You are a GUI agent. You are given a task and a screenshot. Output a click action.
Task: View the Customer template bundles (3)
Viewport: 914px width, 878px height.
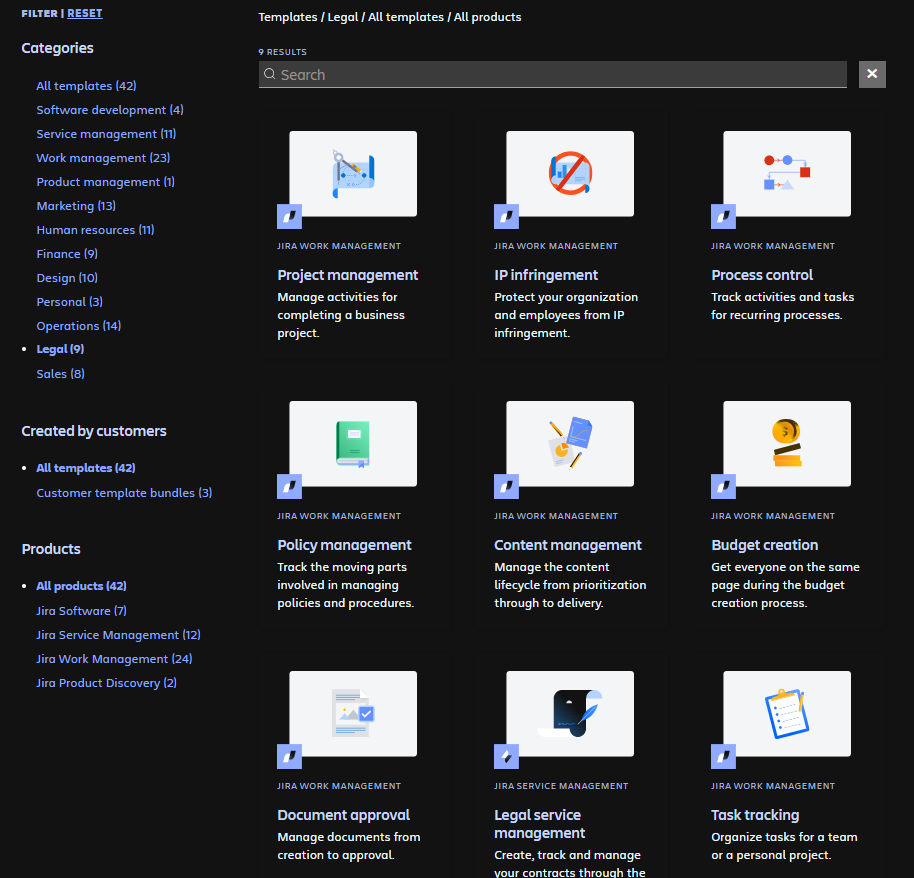coord(123,492)
